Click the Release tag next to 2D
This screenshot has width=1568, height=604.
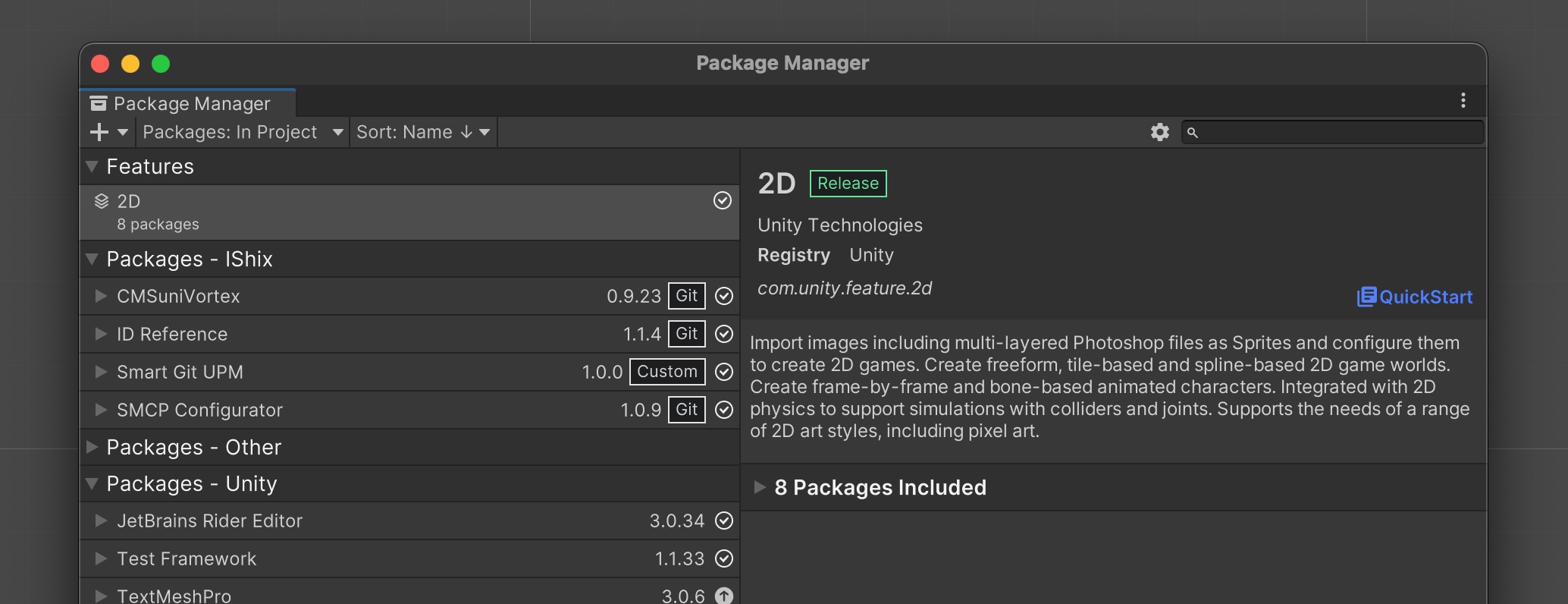pos(848,184)
